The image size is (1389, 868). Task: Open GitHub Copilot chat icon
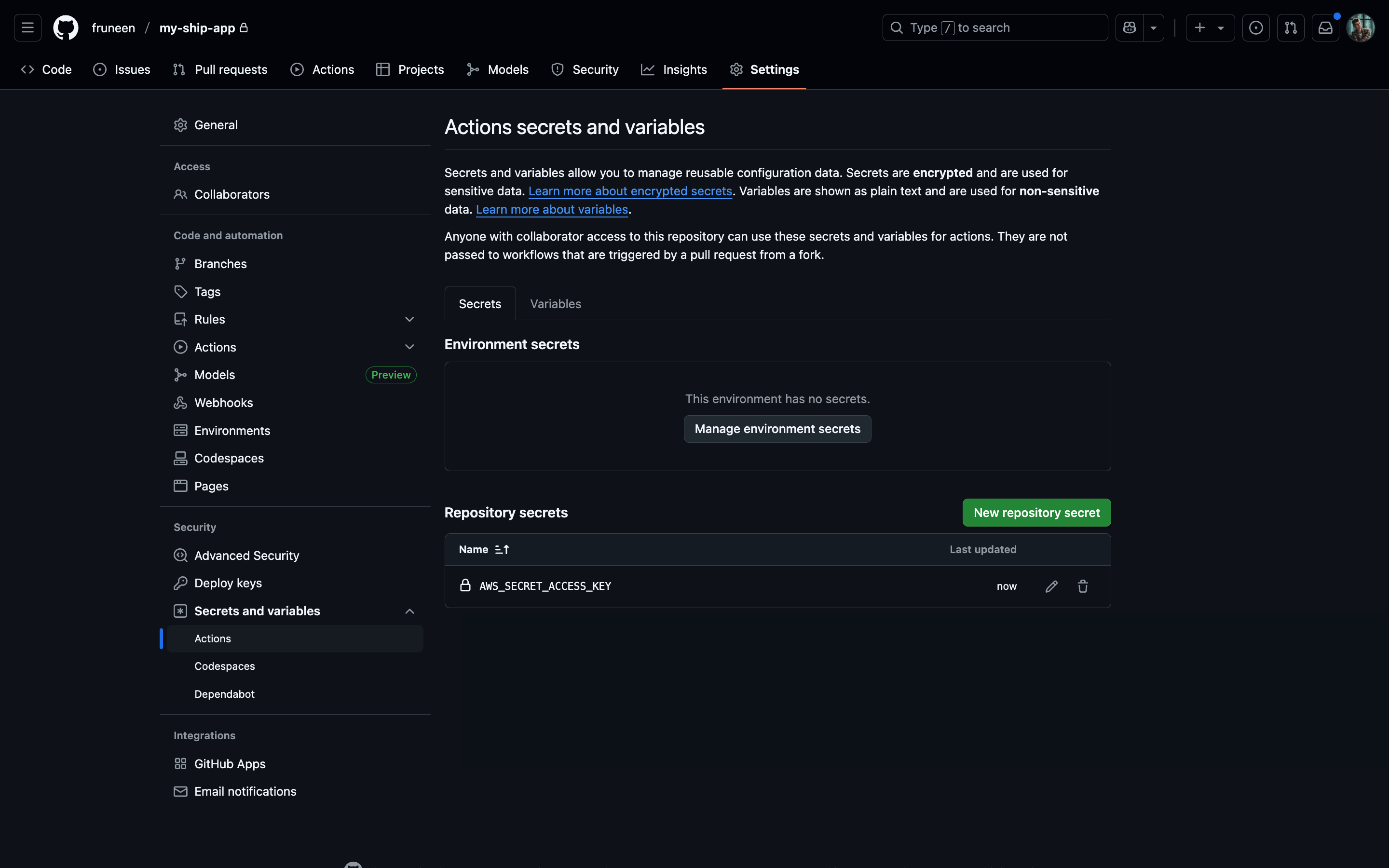click(x=1129, y=27)
